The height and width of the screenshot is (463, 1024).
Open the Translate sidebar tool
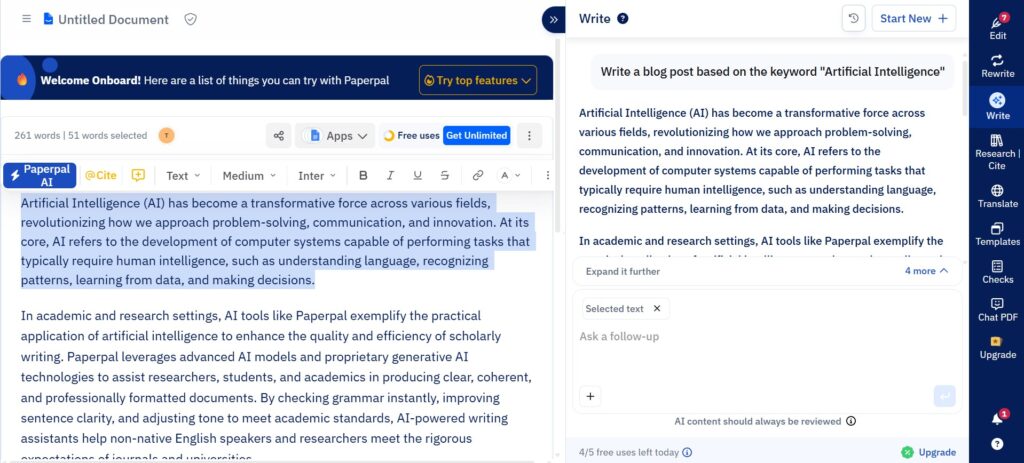(x=997, y=196)
